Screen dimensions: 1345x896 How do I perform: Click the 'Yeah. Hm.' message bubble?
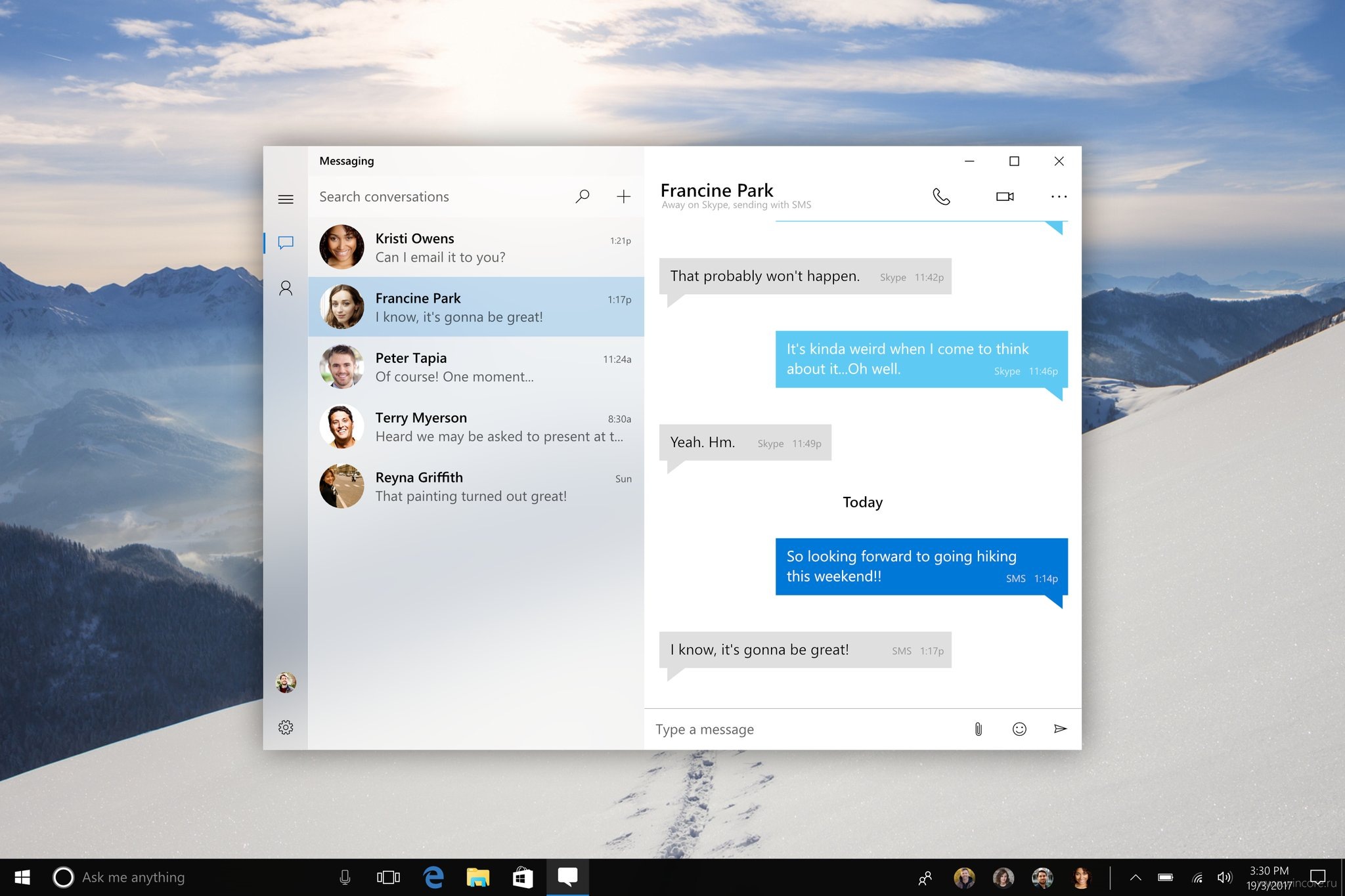point(745,442)
